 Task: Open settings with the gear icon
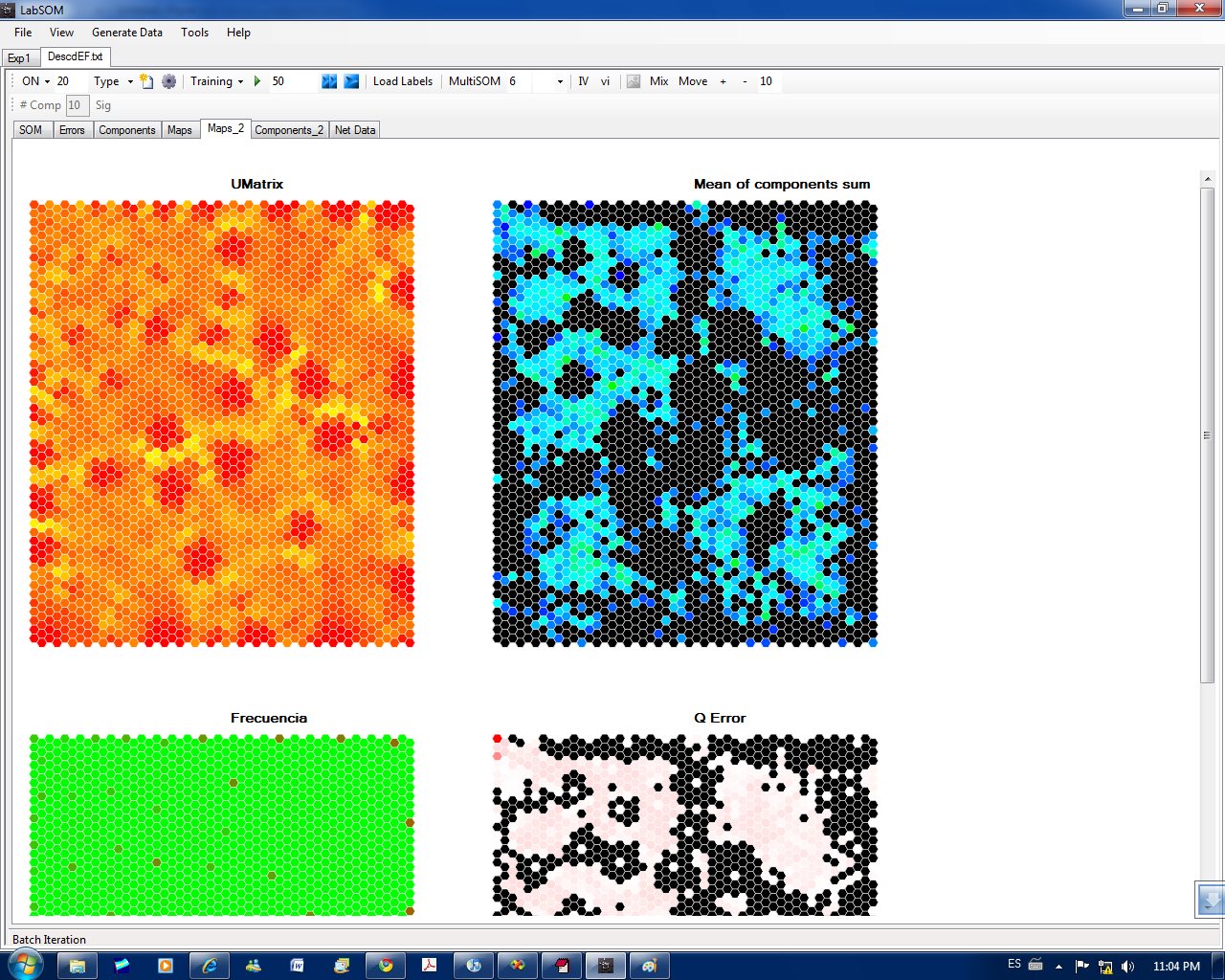[169, 81]
